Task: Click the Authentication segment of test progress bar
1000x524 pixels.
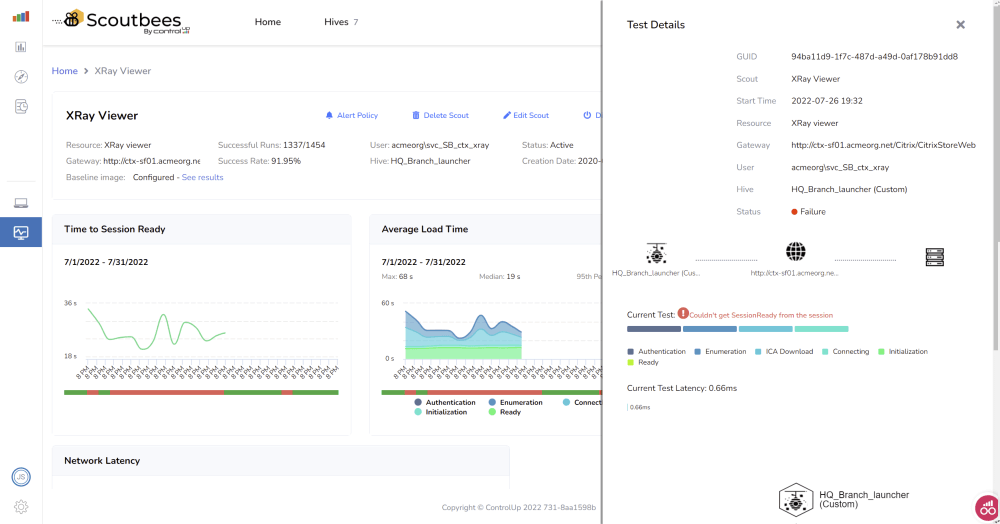Action: [x=653, y=328]
